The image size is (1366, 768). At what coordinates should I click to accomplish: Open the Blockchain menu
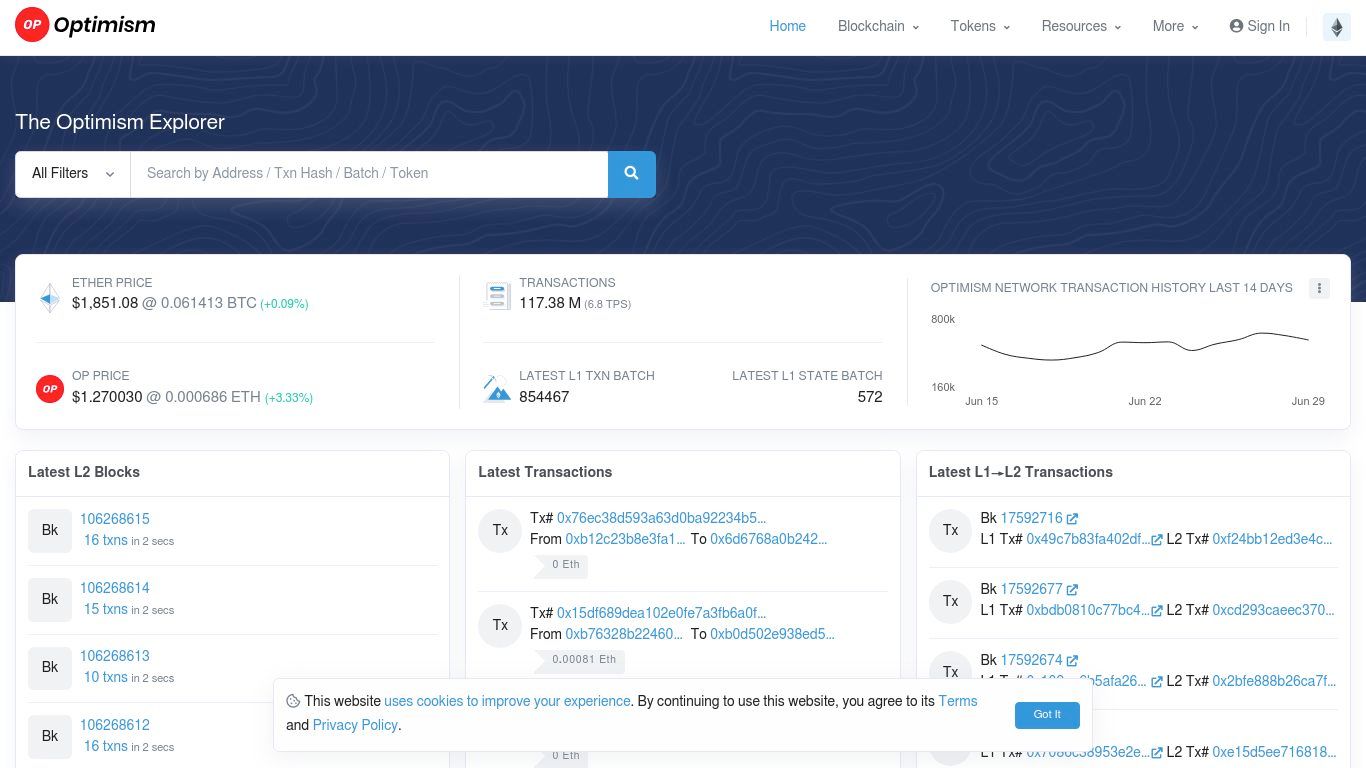point(878,27)
